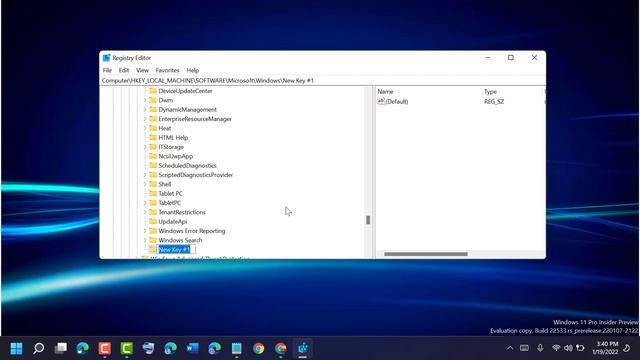Select the ScriptedDiagnosticsProvider key label
Screen dimensions: 640x360
click(x=196, y=175)
